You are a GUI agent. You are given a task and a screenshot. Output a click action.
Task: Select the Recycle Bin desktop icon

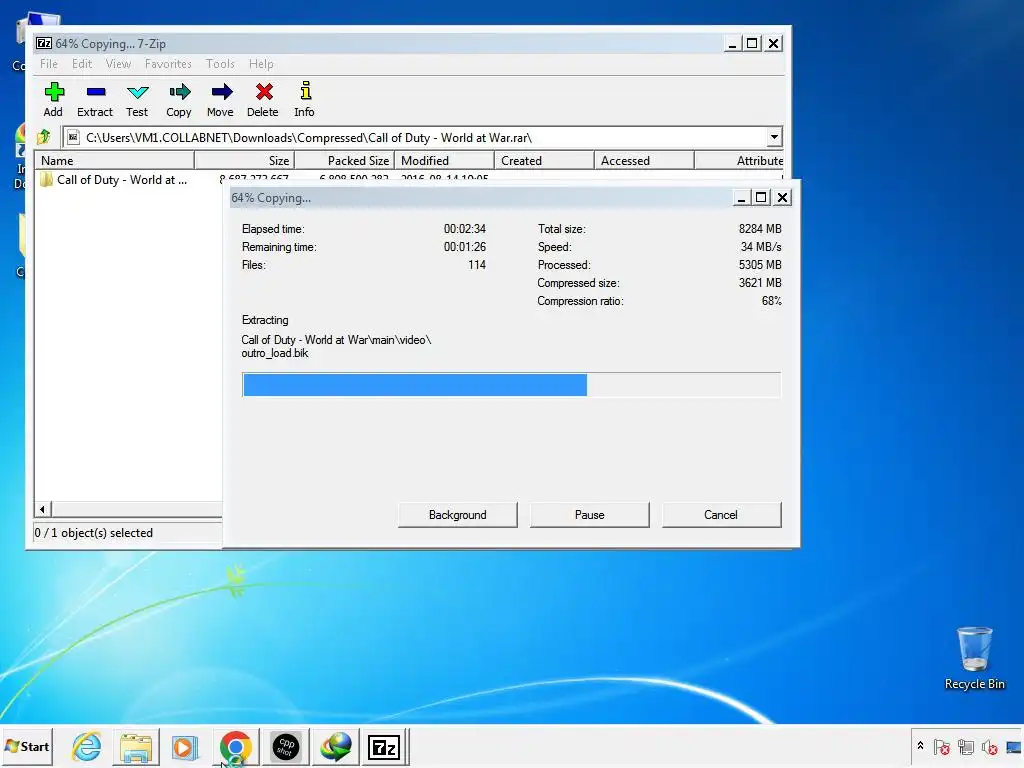(974, 658)
